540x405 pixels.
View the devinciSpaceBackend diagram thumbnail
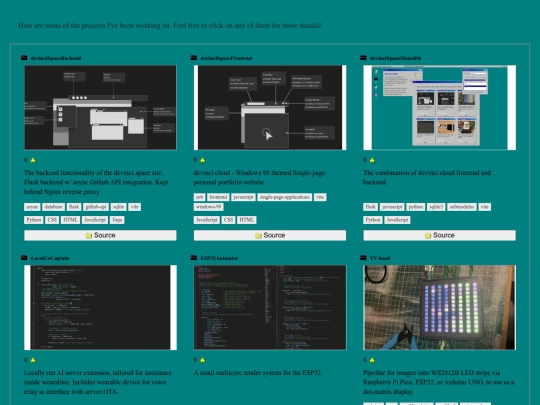pos(100,107)
